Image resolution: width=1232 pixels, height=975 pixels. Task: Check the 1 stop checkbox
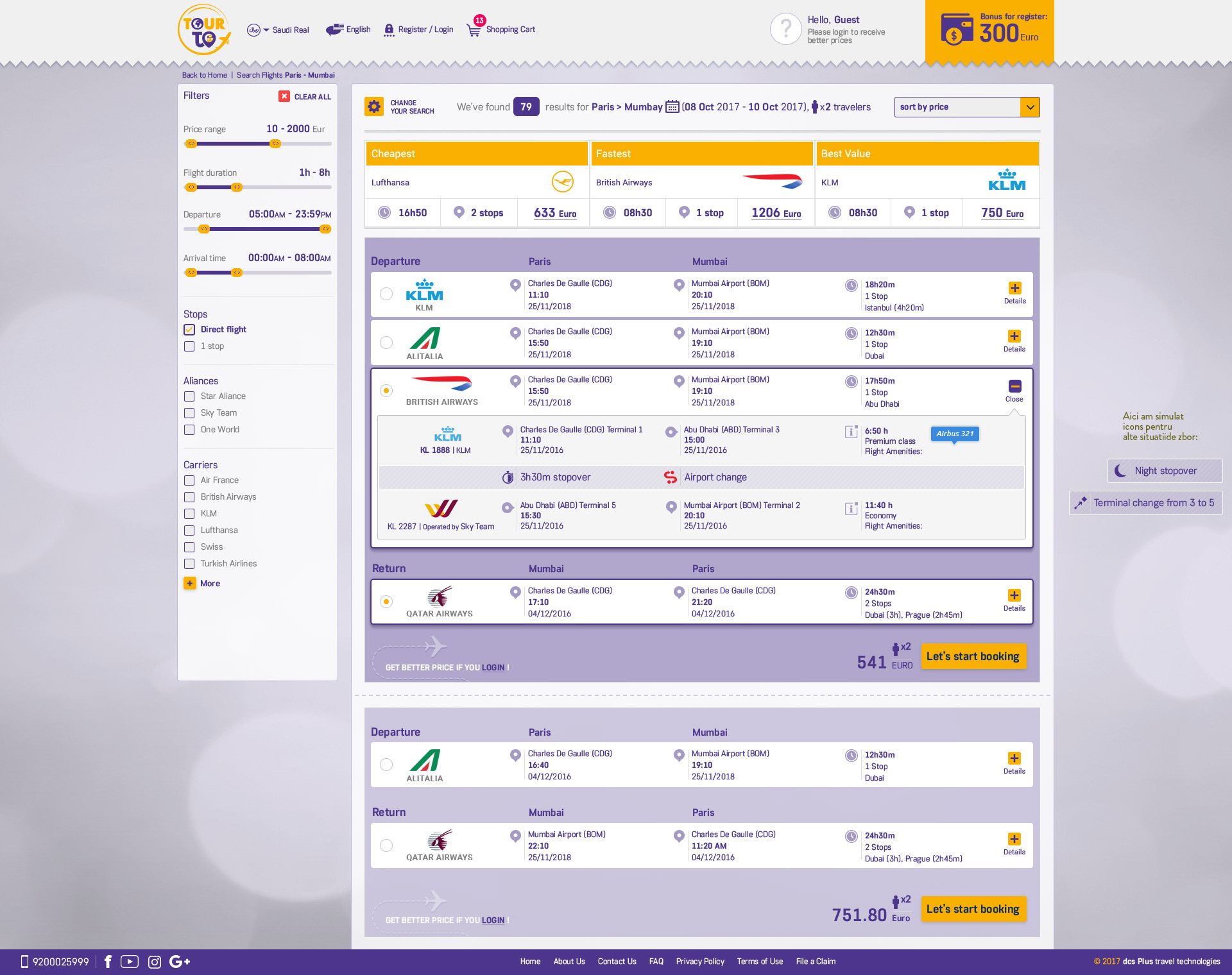[x=189, y=346]
